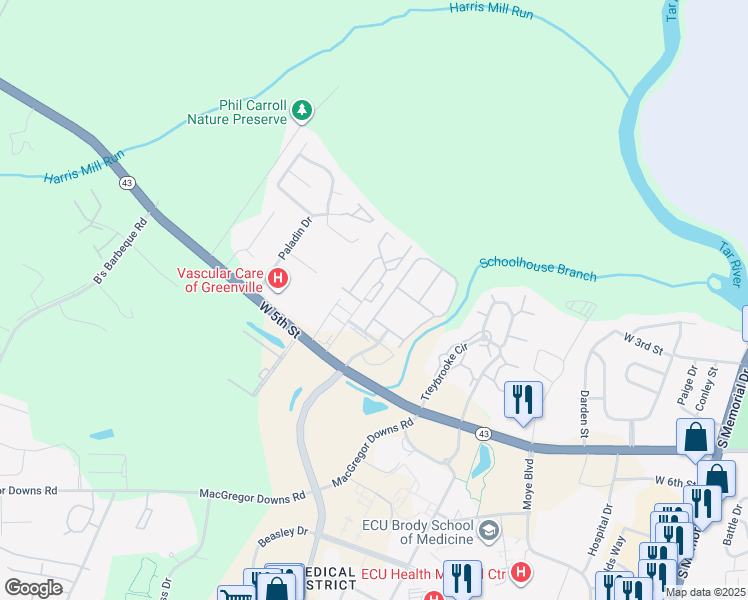Viewport: 748px width, 600px height.
Task: Open the restaurant pin near Moye Blvd
Action: 523,403
